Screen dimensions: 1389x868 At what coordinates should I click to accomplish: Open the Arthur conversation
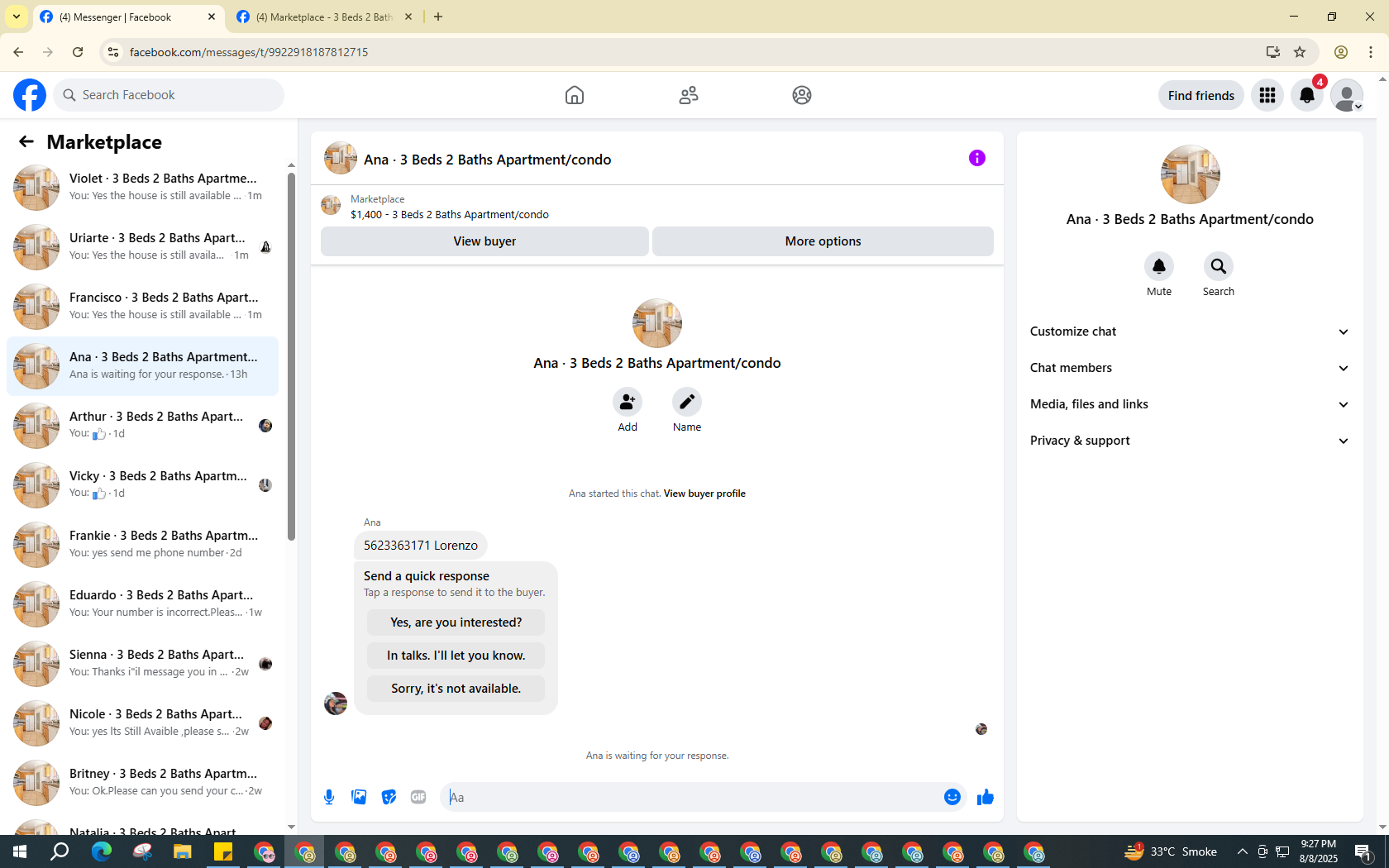pos(142,426)
